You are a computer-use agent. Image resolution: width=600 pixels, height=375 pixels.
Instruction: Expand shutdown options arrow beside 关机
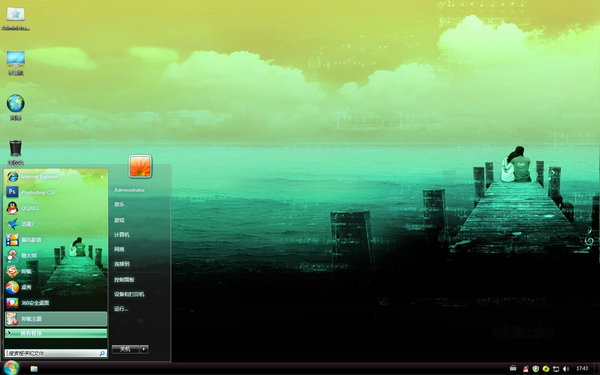click(144, 349)
